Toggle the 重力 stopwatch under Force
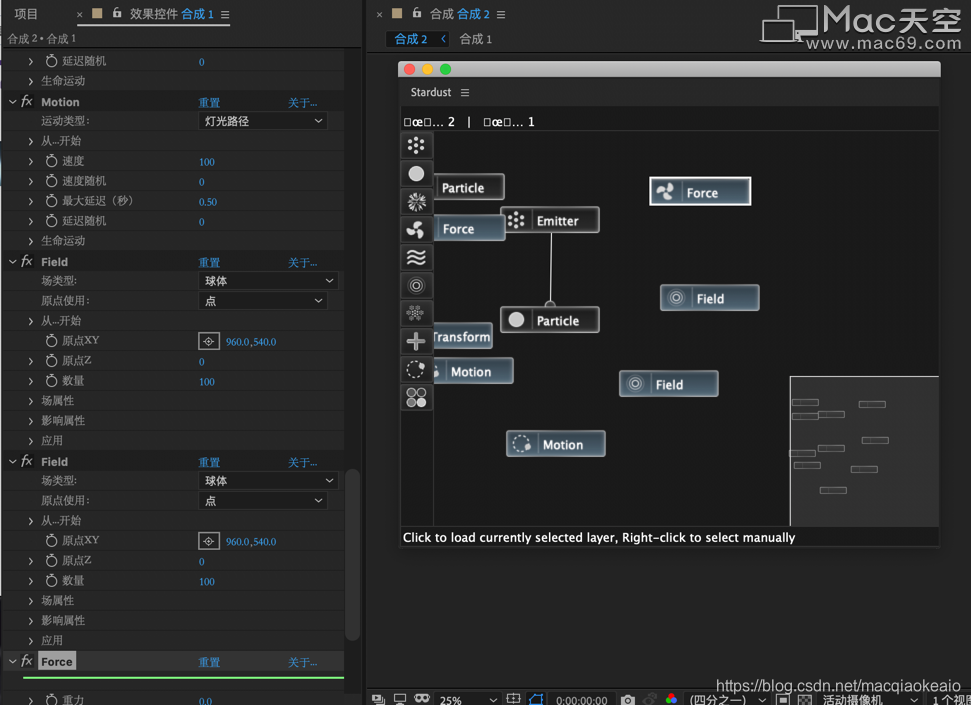Viewport: 971px width, 705px height. coord(51,699)
